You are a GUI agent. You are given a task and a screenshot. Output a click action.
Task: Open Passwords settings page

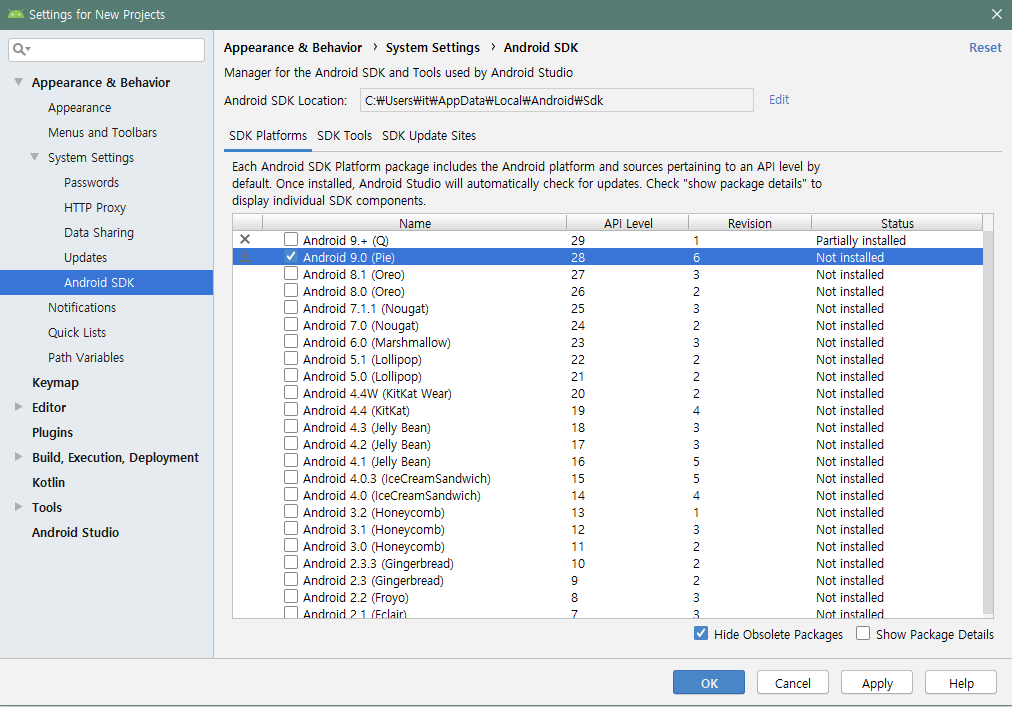click(x=92, y=183)
